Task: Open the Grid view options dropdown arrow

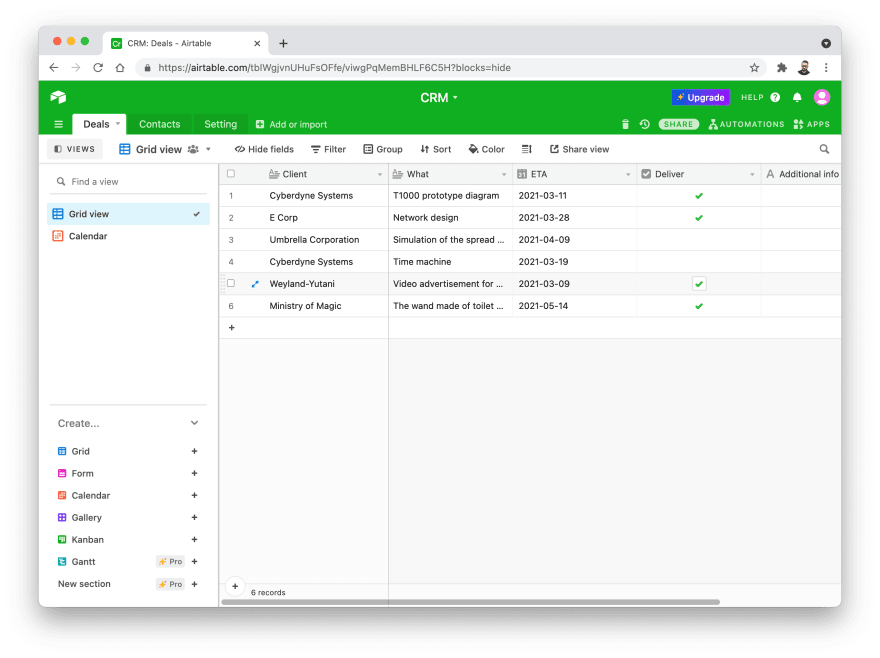Action: click(208, 149)
